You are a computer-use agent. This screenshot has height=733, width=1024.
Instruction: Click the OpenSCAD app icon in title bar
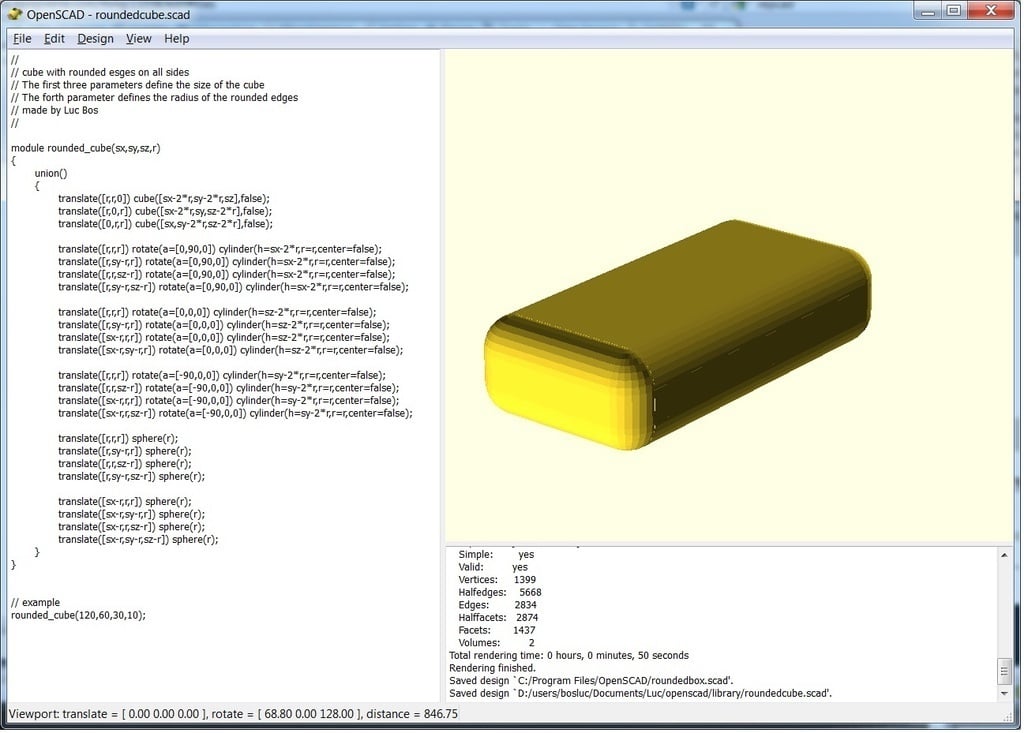pyautogui.click(x=14, y=14)
